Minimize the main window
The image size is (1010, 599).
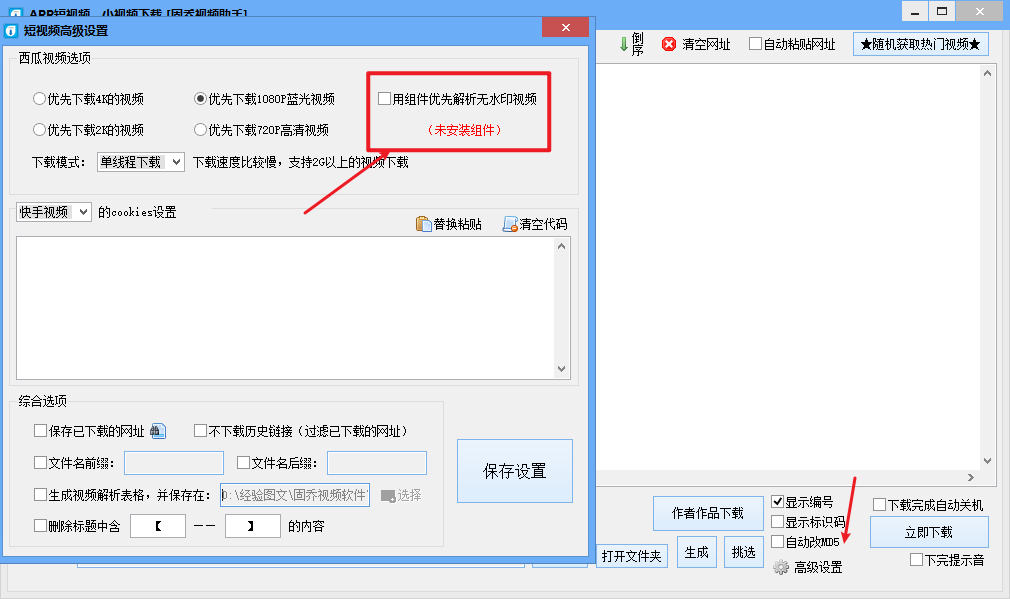[x=915, y=11]
